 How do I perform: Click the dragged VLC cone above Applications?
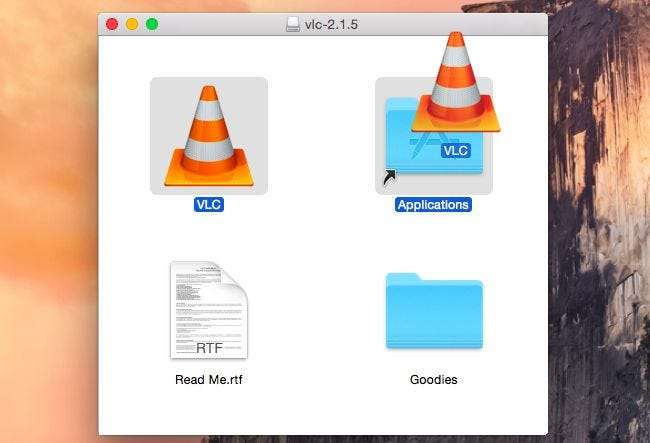[x=455, y=85]
